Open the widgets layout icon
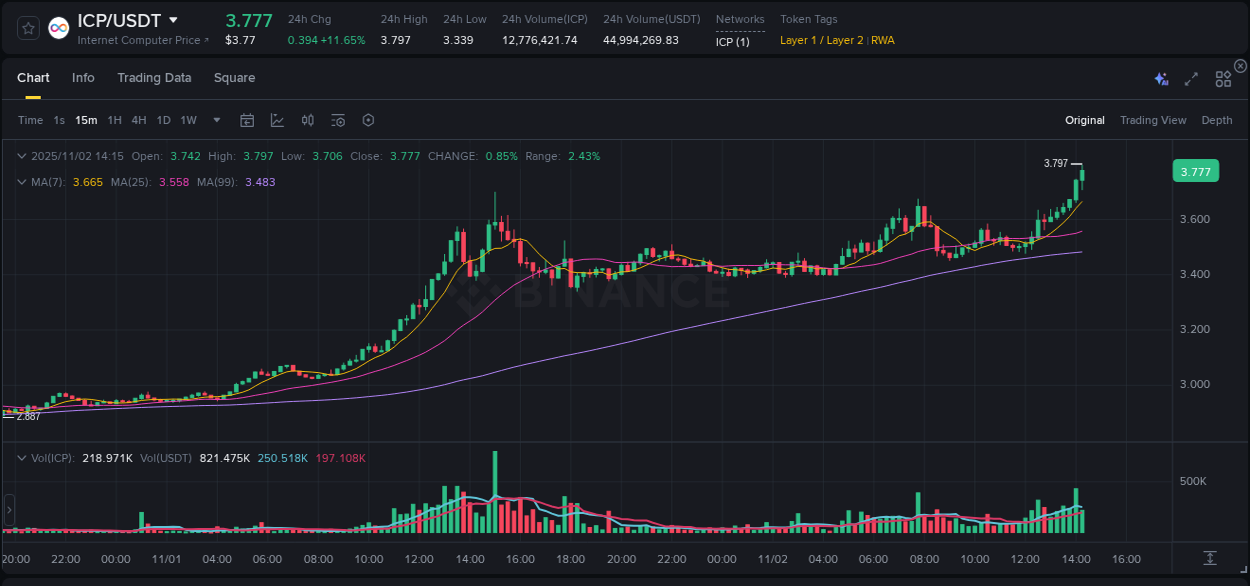 (1223, 78)
